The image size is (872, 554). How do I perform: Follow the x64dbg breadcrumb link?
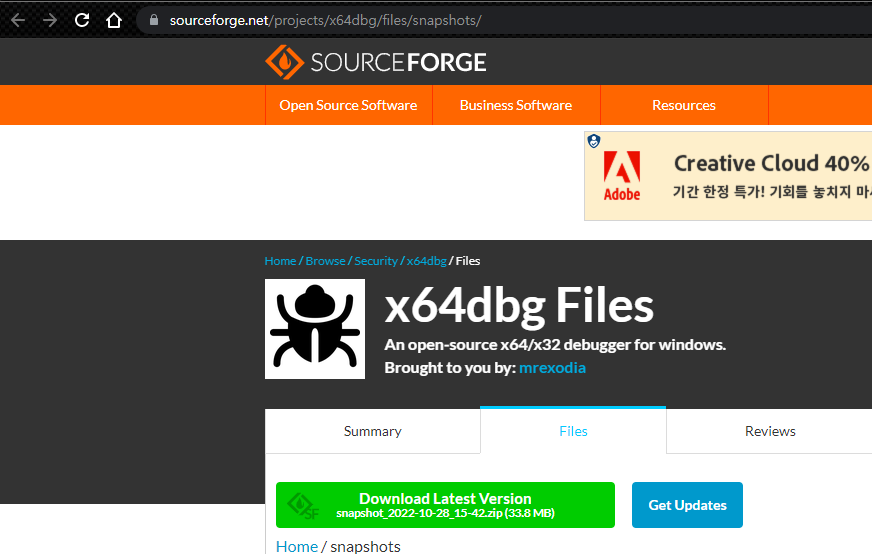(x=427, y=261)
